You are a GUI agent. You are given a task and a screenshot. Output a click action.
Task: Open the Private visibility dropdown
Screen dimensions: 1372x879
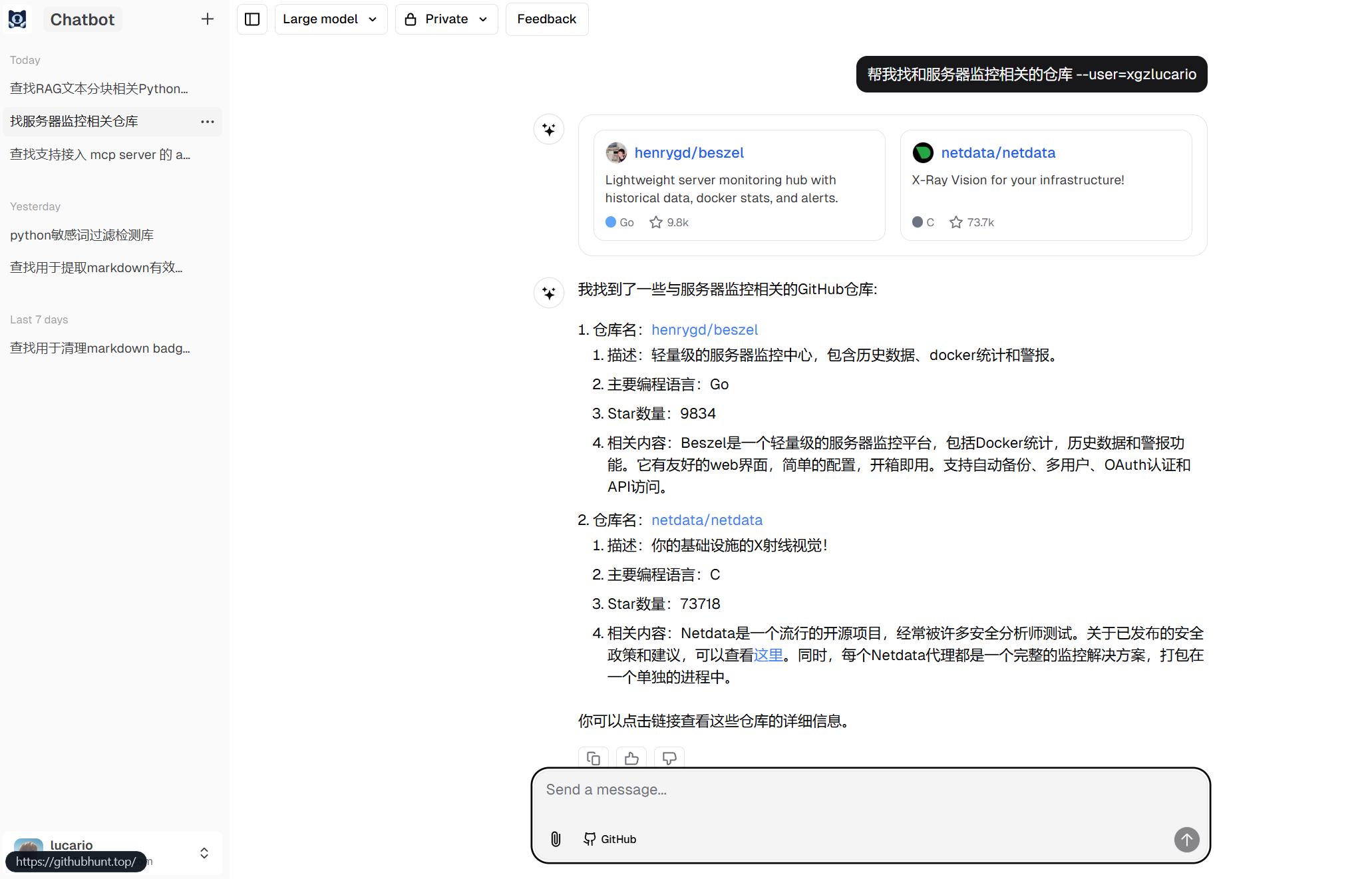446,19
